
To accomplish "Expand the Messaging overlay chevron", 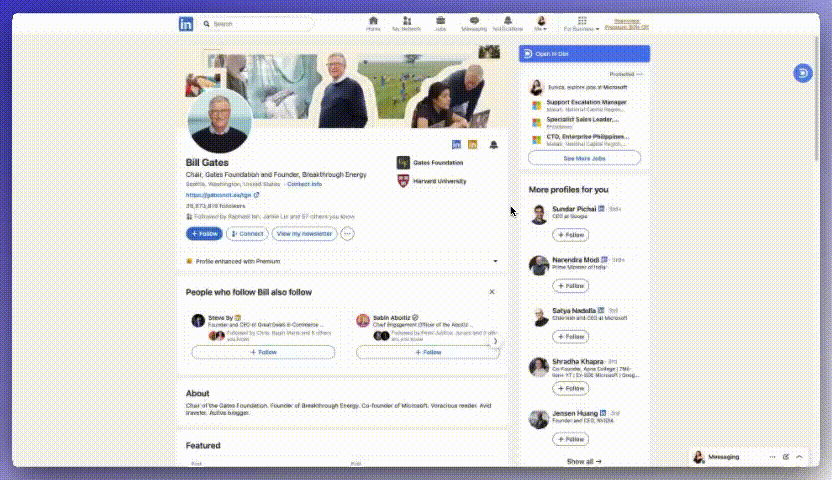I will pyautogui.click(x=799, y=457).
